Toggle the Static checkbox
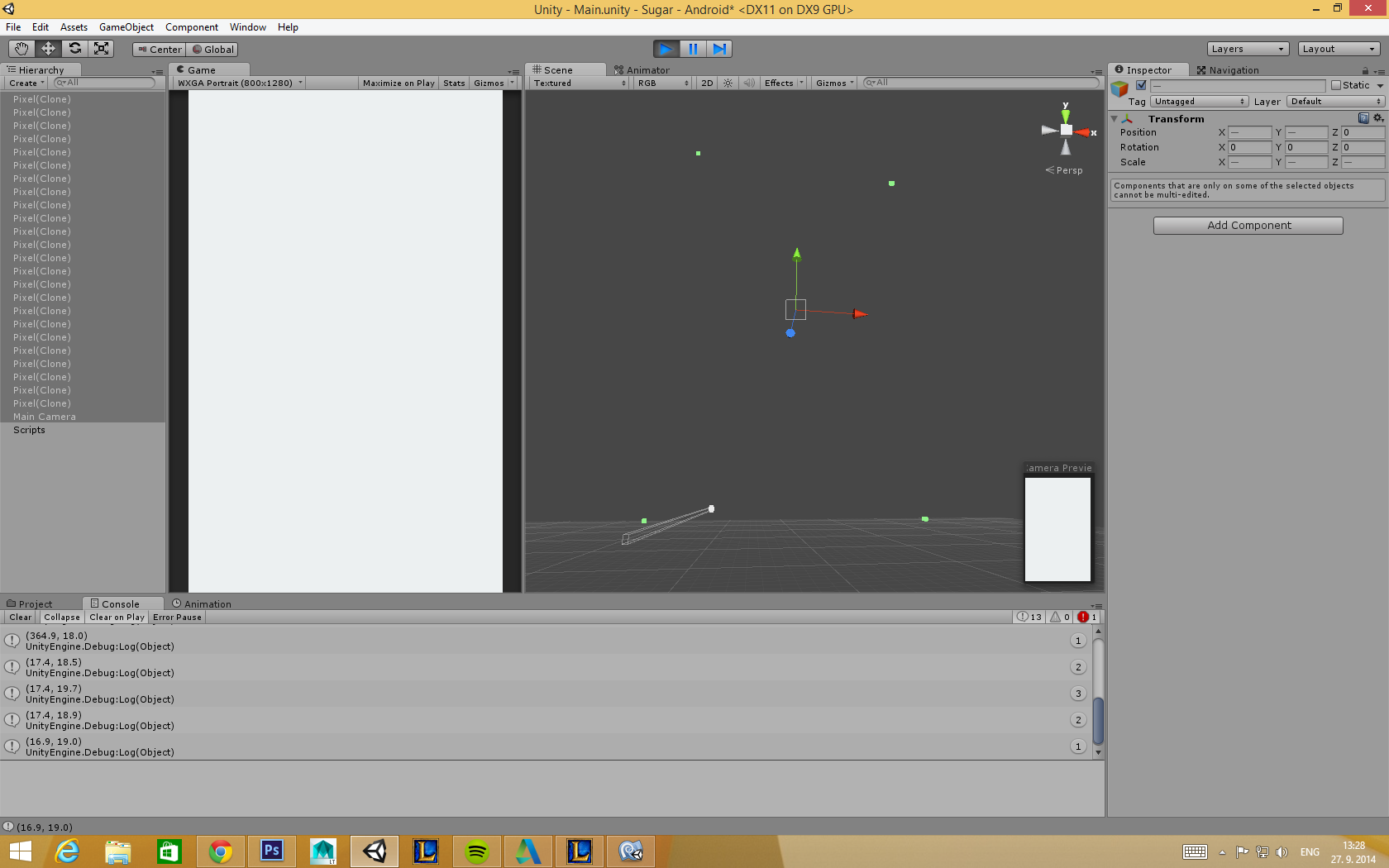Image resolution: width=1389 pixels, height=868 pixels. 1335,85
